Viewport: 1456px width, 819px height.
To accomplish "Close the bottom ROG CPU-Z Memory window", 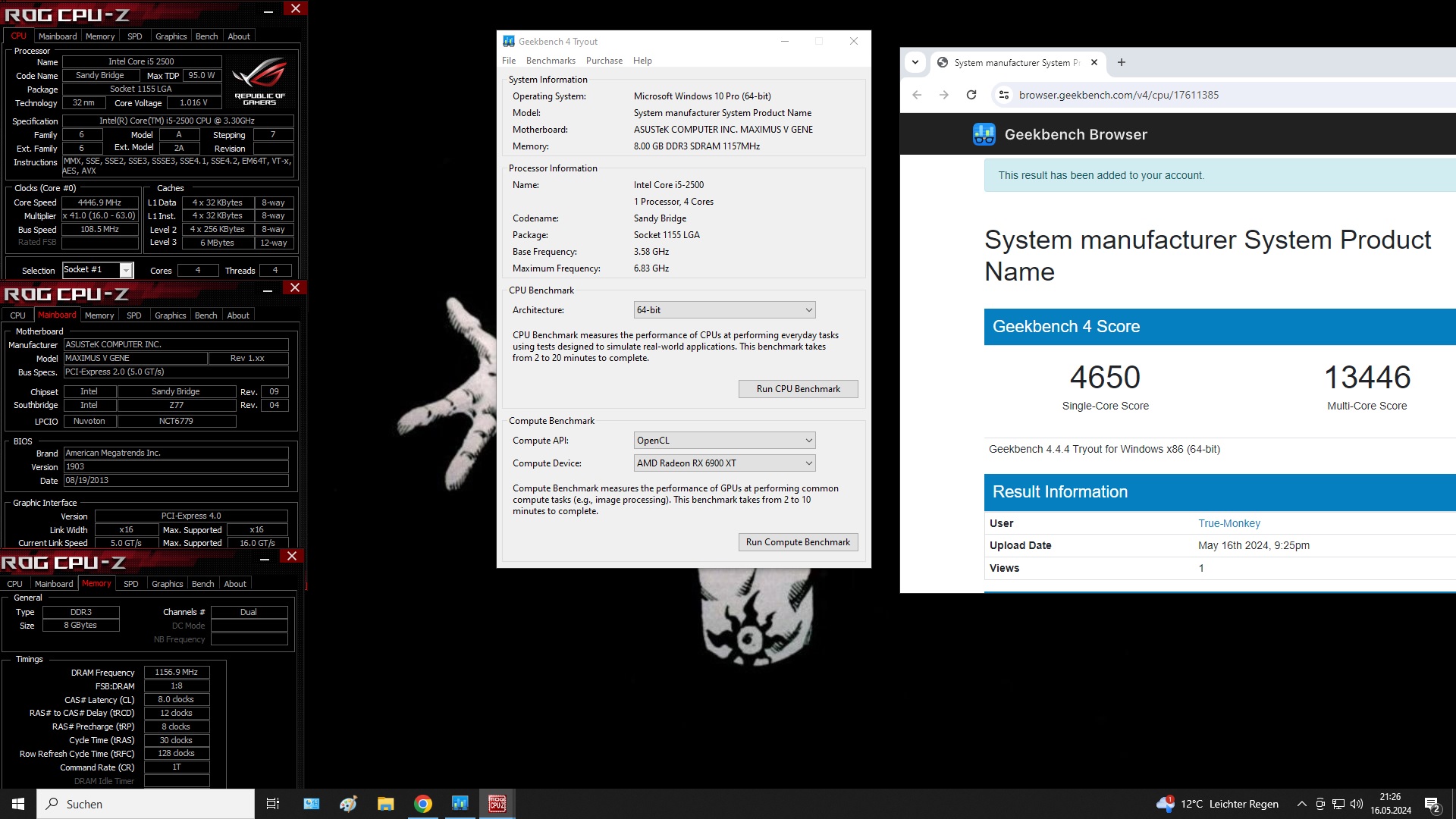I will pos(291,557).
